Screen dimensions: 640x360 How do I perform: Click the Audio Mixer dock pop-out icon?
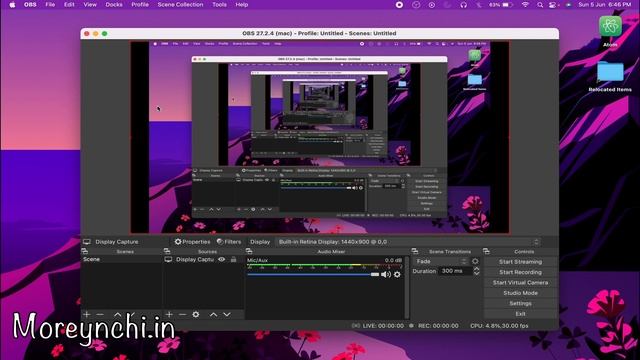click(249, 251)
